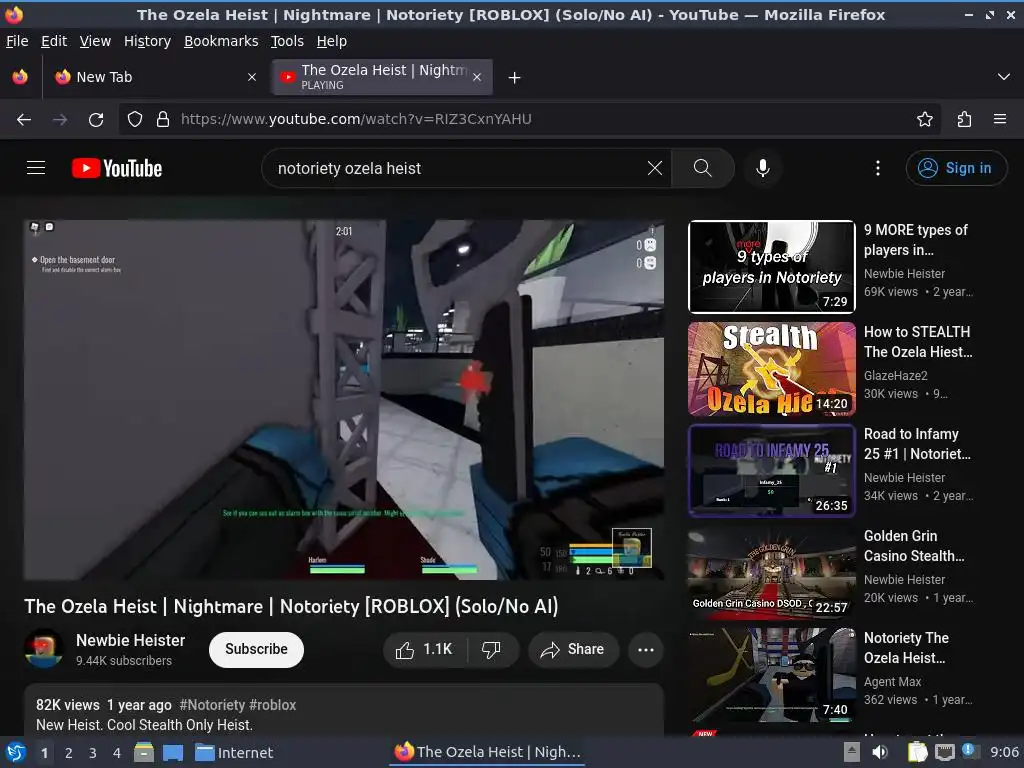Clear the search box with the X

click(654, 168)
